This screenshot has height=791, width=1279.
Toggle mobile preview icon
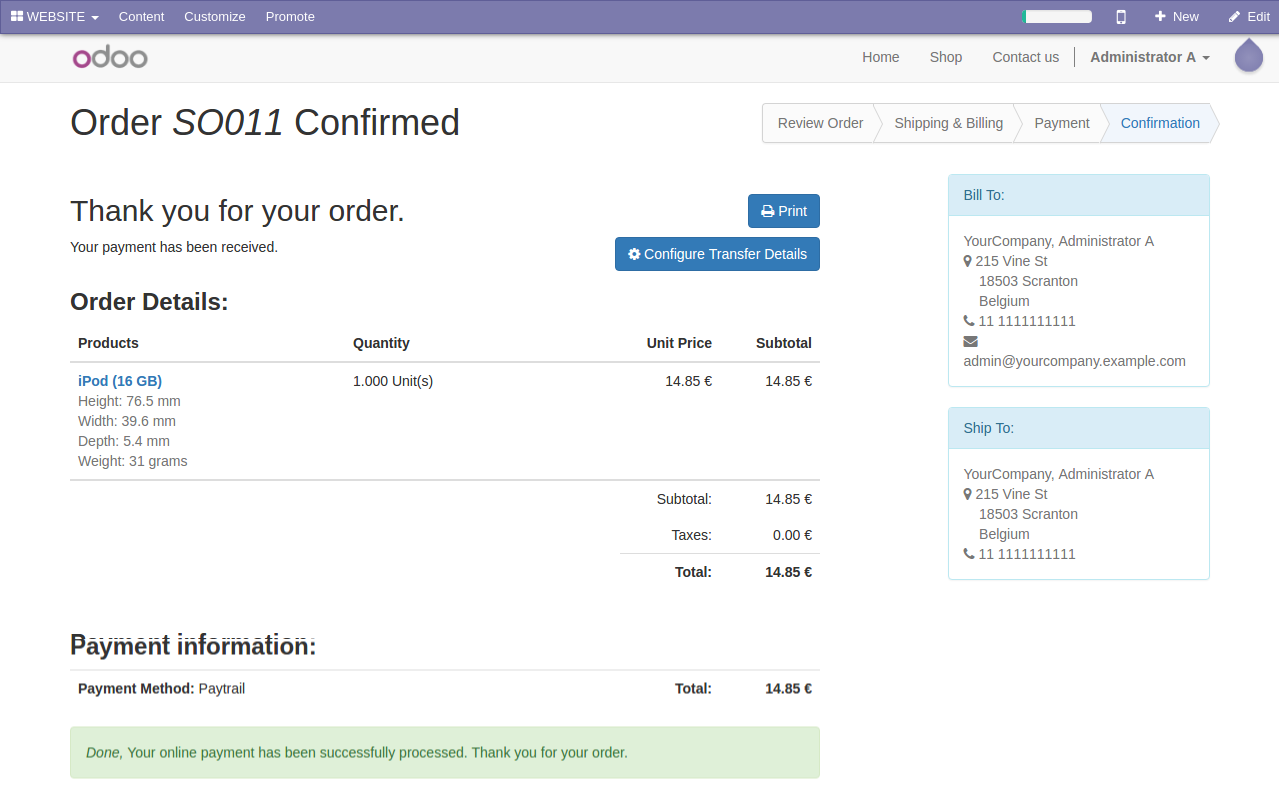click(x=1121, y=16)
